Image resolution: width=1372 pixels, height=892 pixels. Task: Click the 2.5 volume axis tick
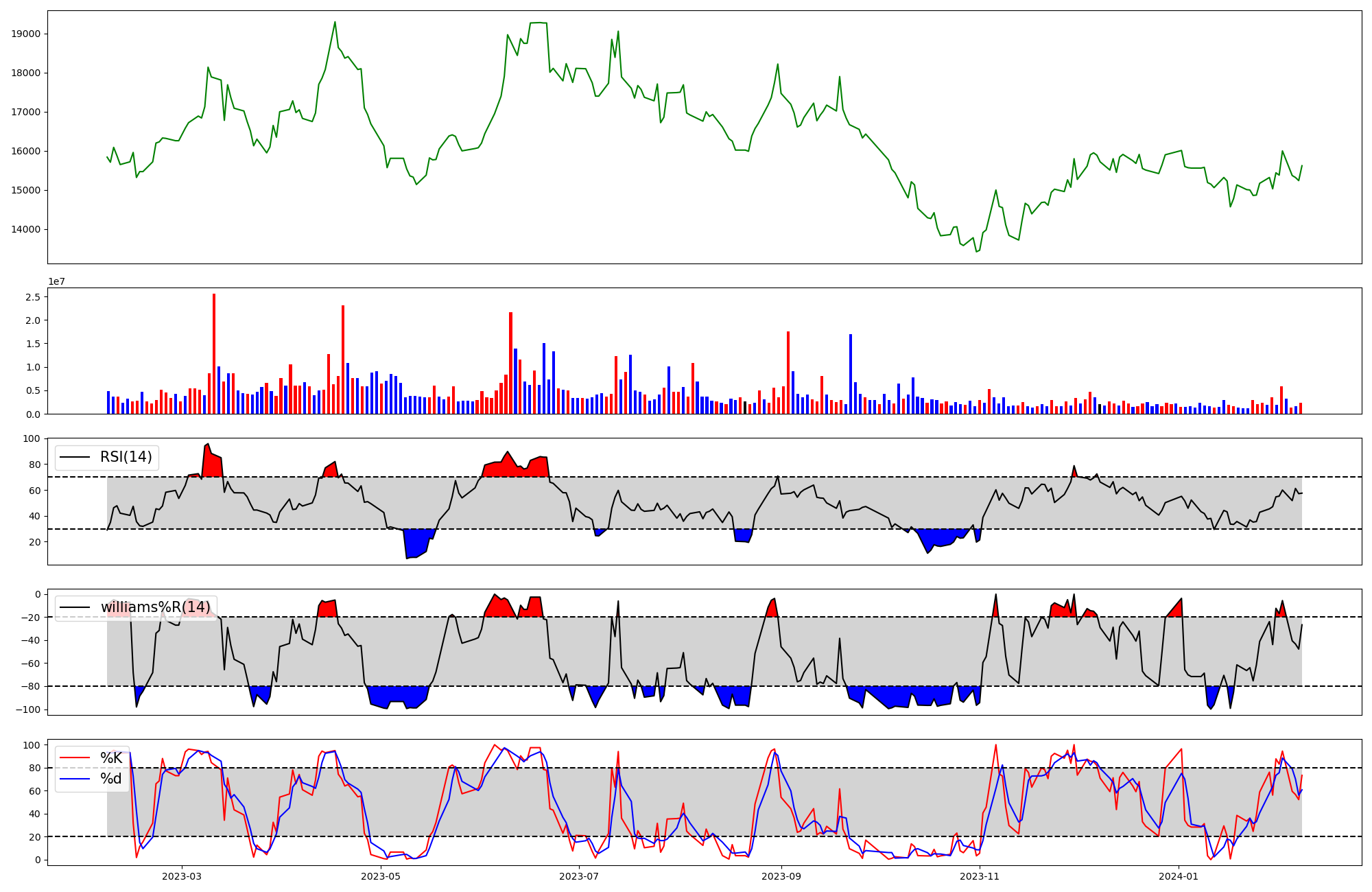32,297
